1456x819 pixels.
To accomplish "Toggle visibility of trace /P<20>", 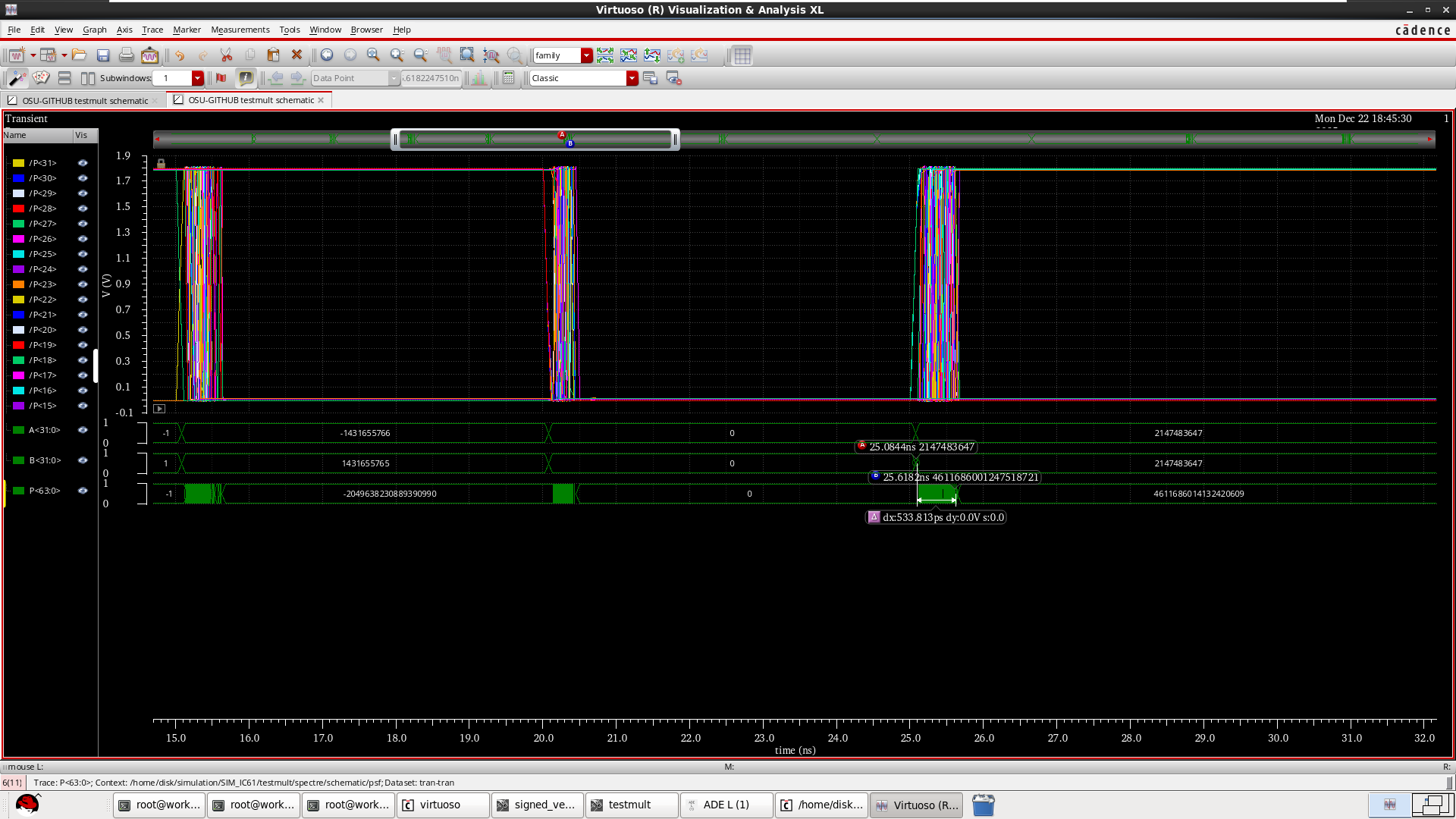I will click(x=83, y=330).
